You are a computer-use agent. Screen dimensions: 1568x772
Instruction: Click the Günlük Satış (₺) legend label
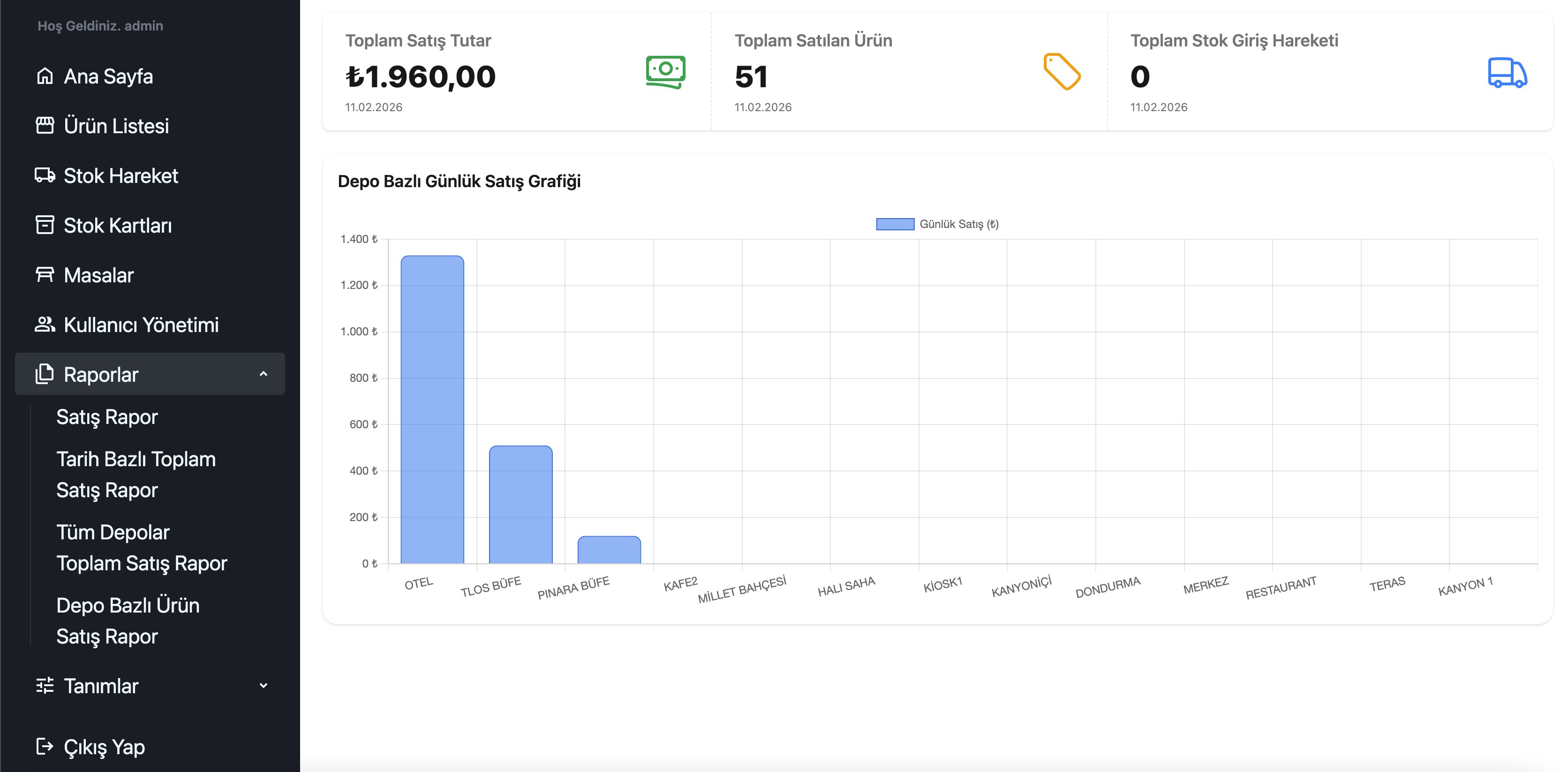(959, 224)
